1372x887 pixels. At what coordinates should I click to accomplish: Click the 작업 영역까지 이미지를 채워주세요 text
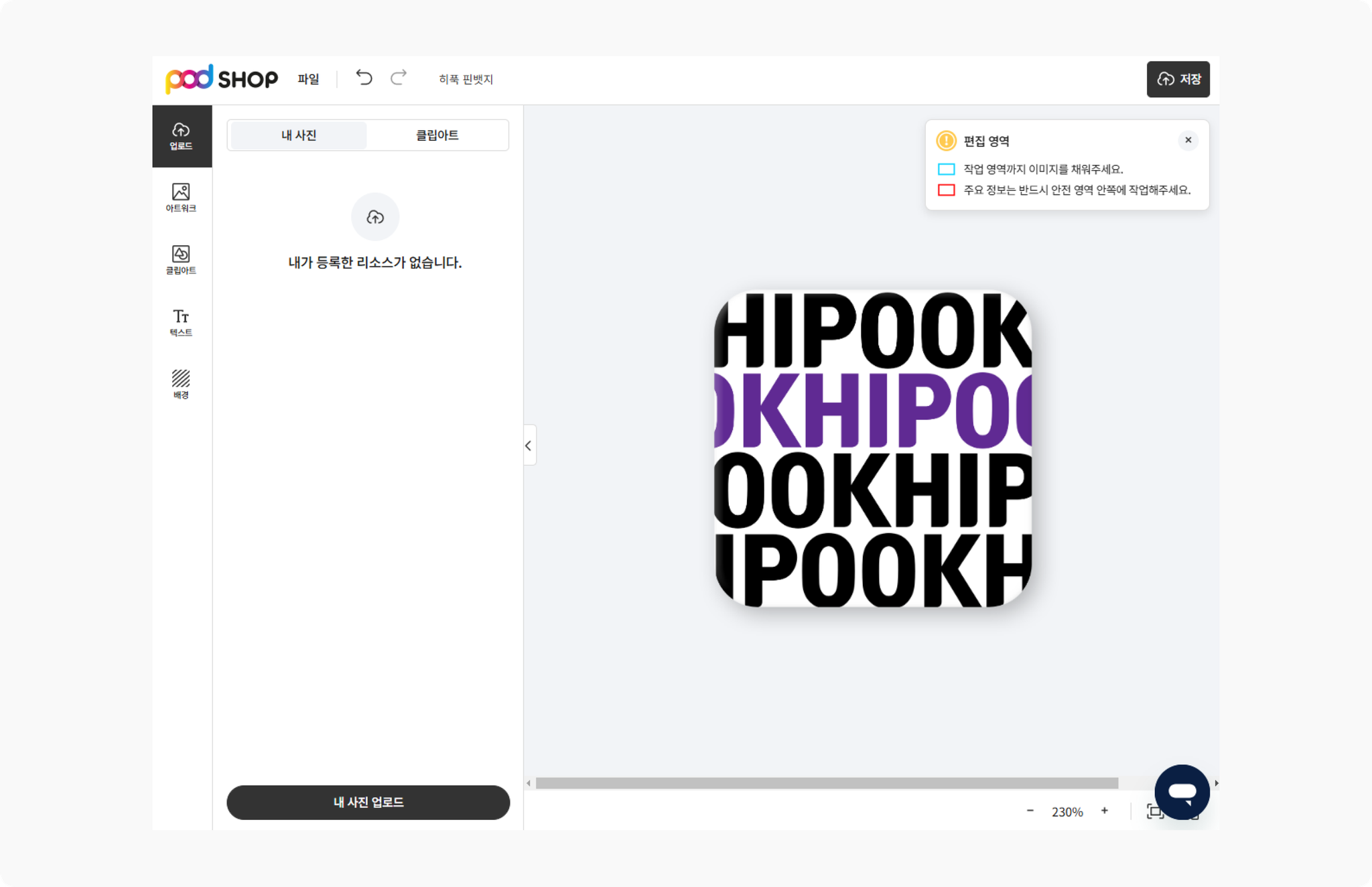tap(1043, 169)
